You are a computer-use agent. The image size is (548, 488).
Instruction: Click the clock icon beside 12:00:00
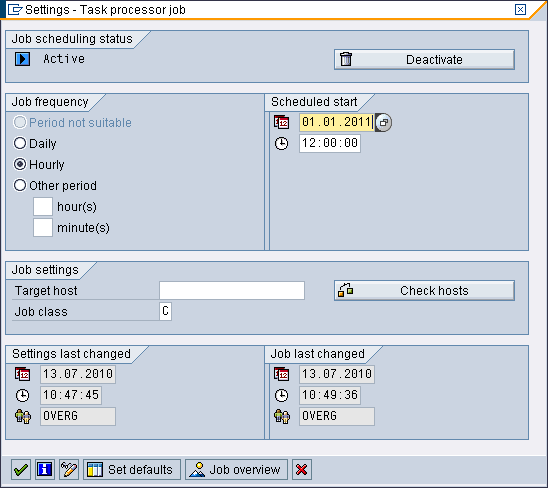click(x=281, y=143)
